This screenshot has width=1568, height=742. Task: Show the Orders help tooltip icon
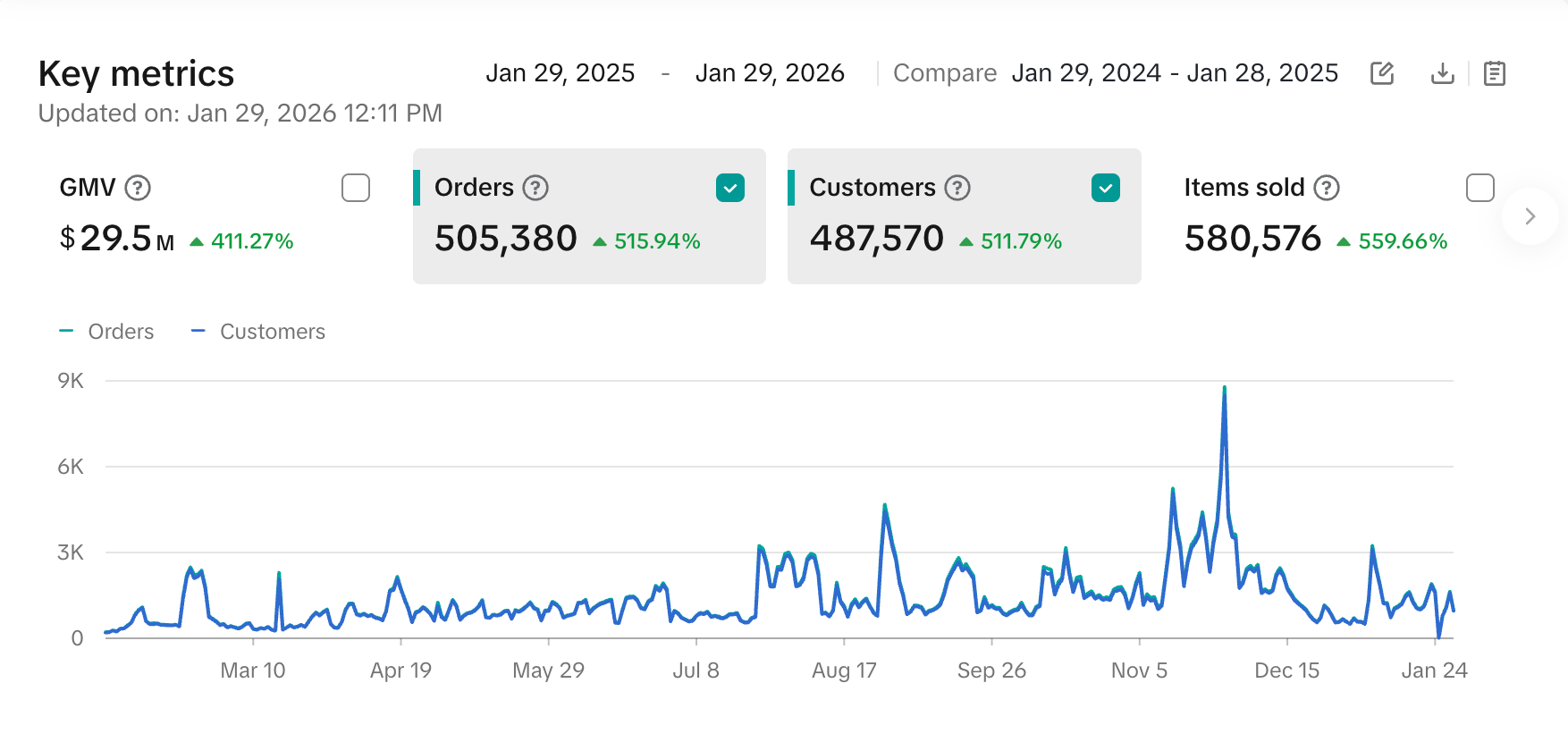[535, 188]
